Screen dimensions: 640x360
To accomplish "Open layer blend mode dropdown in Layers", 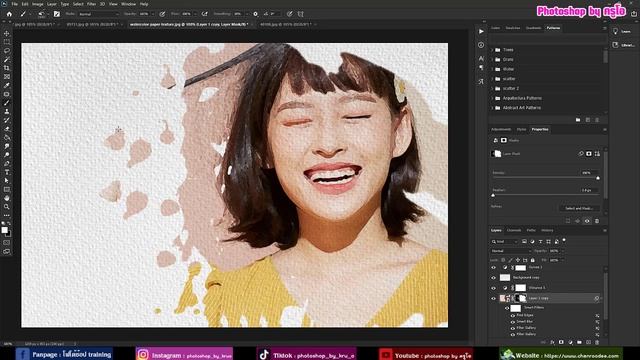I will 511,251.
